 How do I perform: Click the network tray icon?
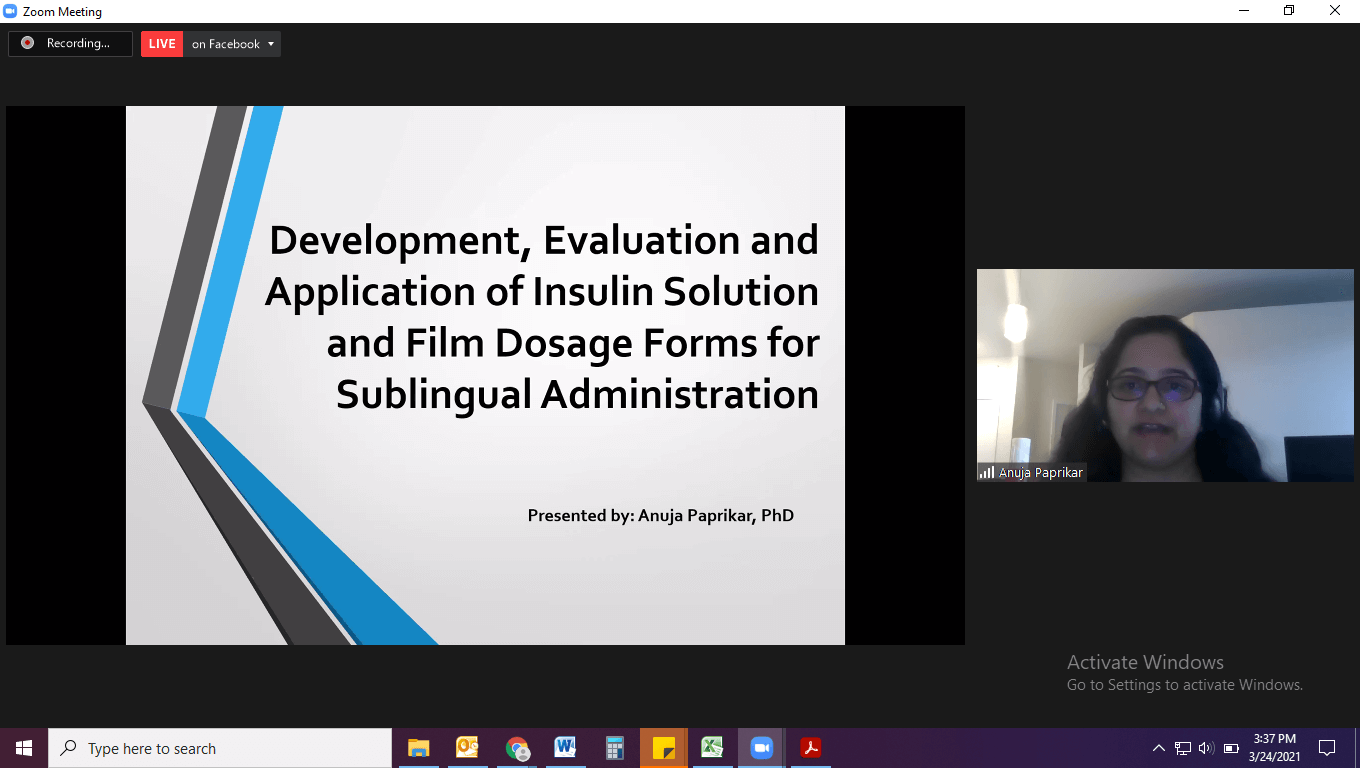pos(1183,748)
